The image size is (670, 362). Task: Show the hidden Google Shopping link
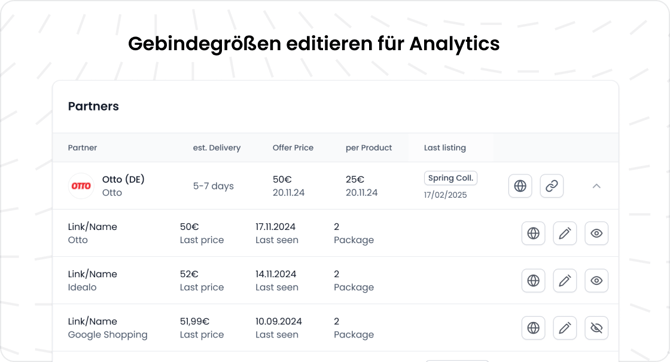597,328
